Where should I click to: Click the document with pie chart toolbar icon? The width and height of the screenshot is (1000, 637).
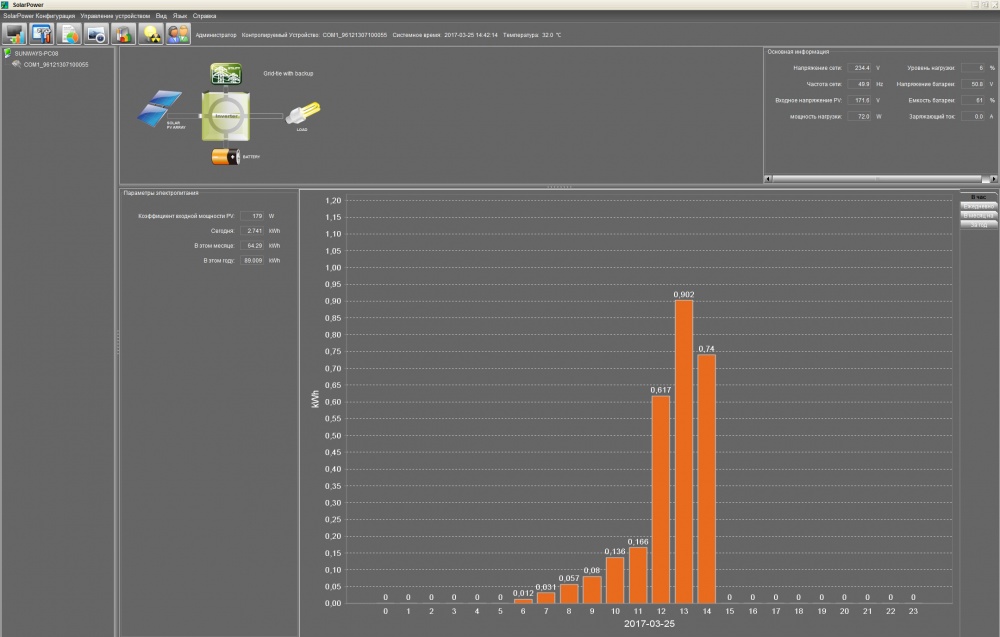coord(69,33)
